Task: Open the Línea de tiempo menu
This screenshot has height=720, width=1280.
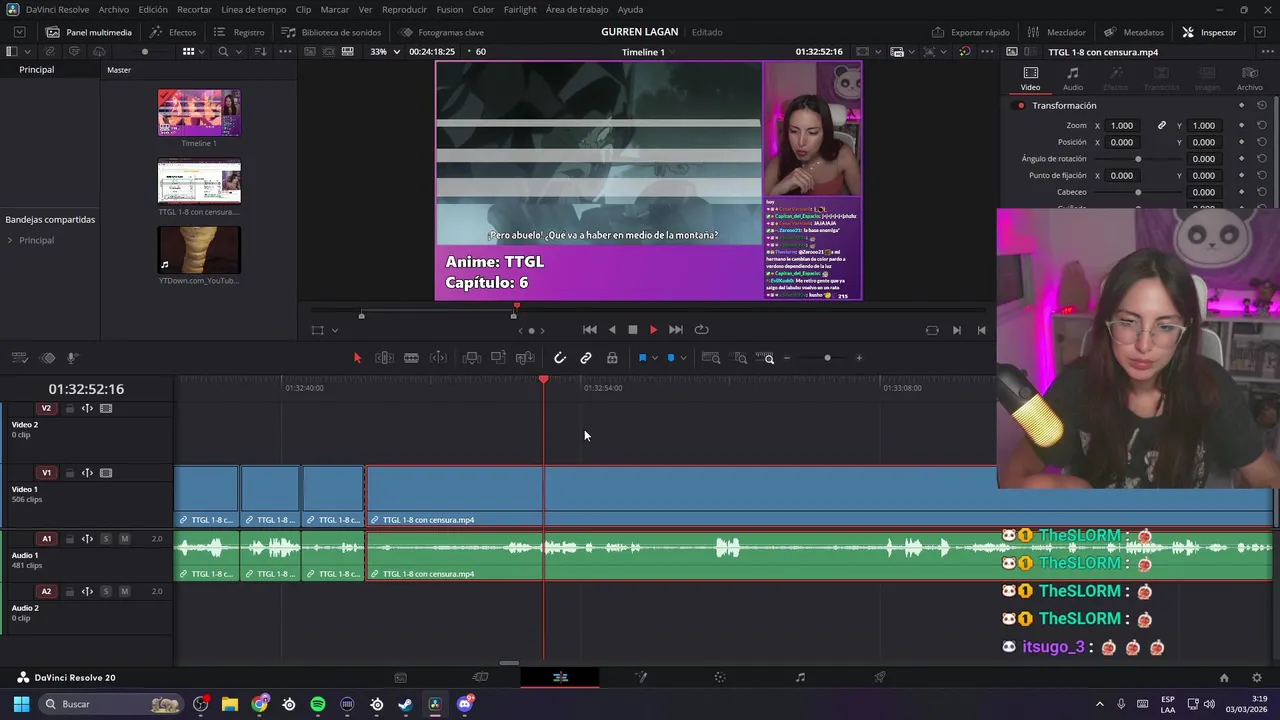Action: click(x=253, y=9)
